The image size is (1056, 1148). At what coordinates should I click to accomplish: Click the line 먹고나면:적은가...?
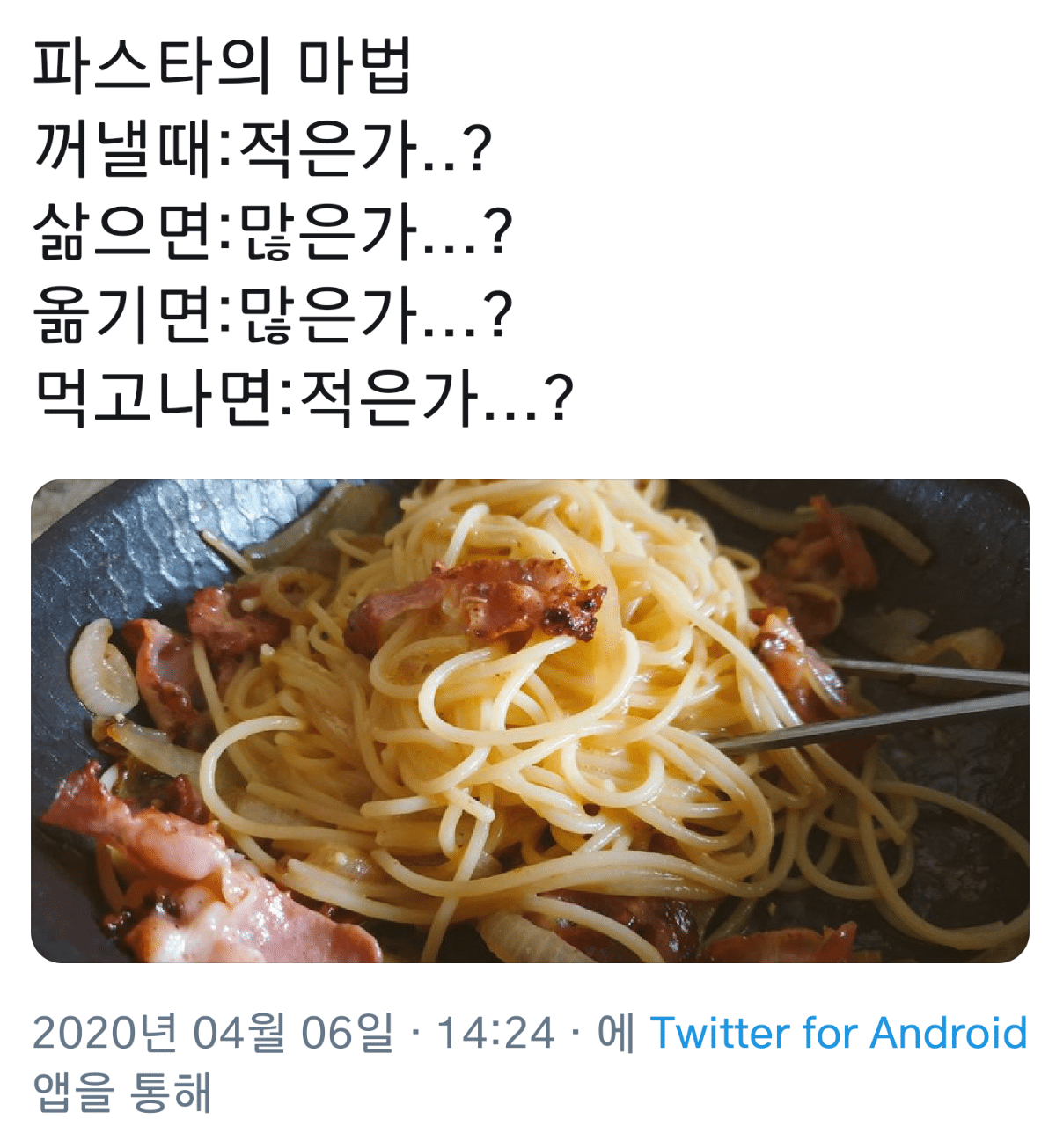pyautogui.click(x=304, y=398)
